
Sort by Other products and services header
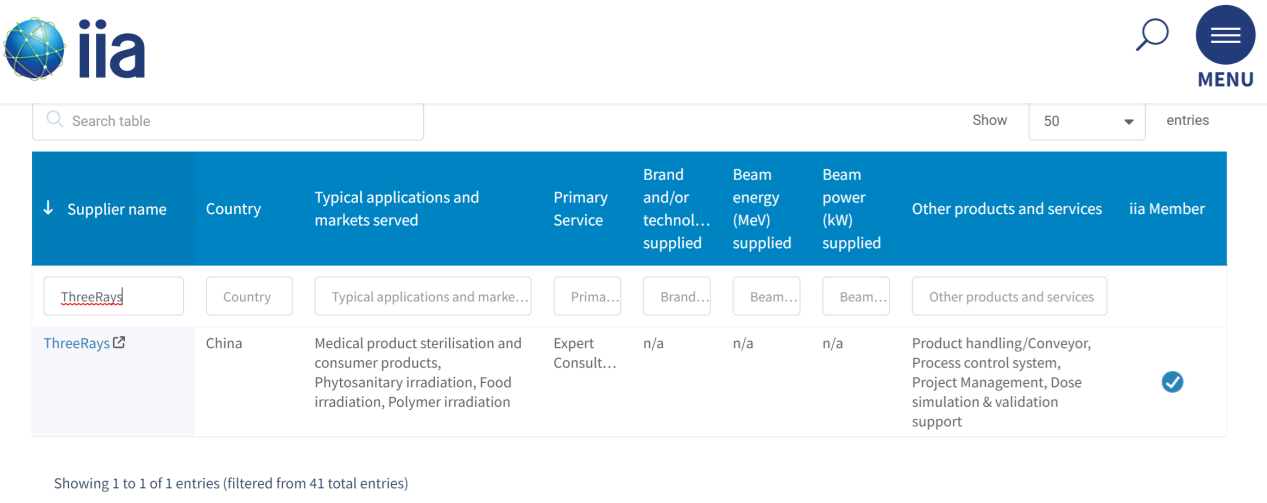coord(1007,209)
